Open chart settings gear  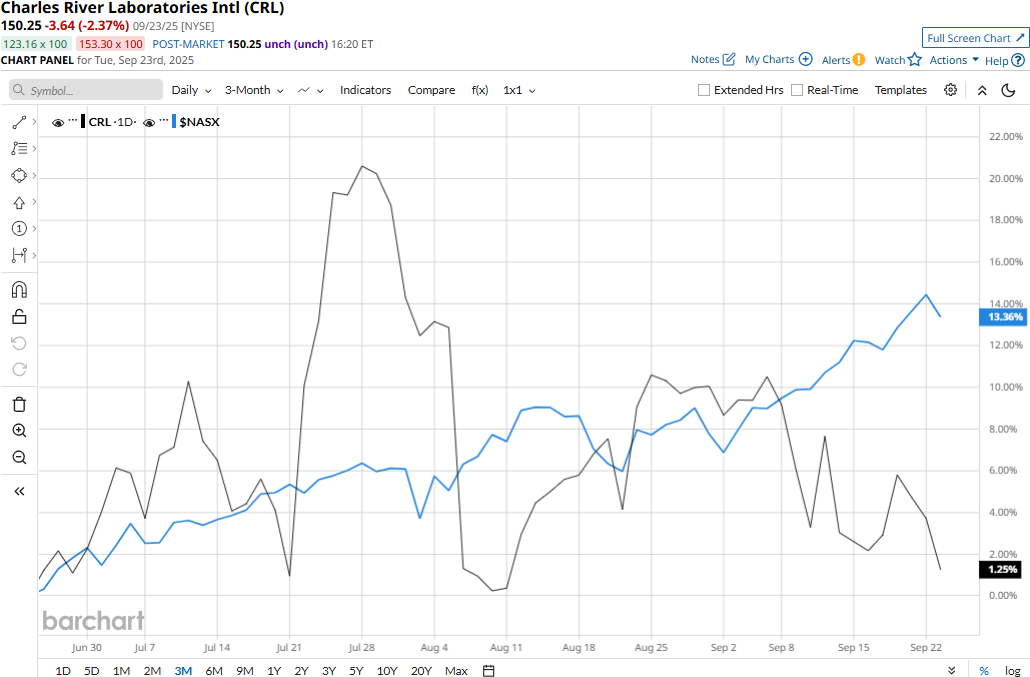pos(951,90)
